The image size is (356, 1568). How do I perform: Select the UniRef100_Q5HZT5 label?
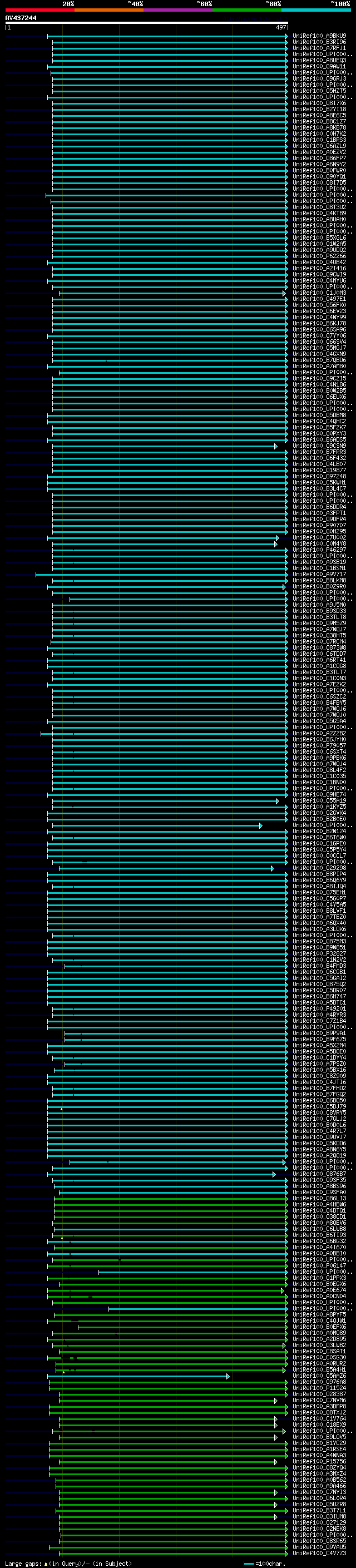tap(319, 91)
